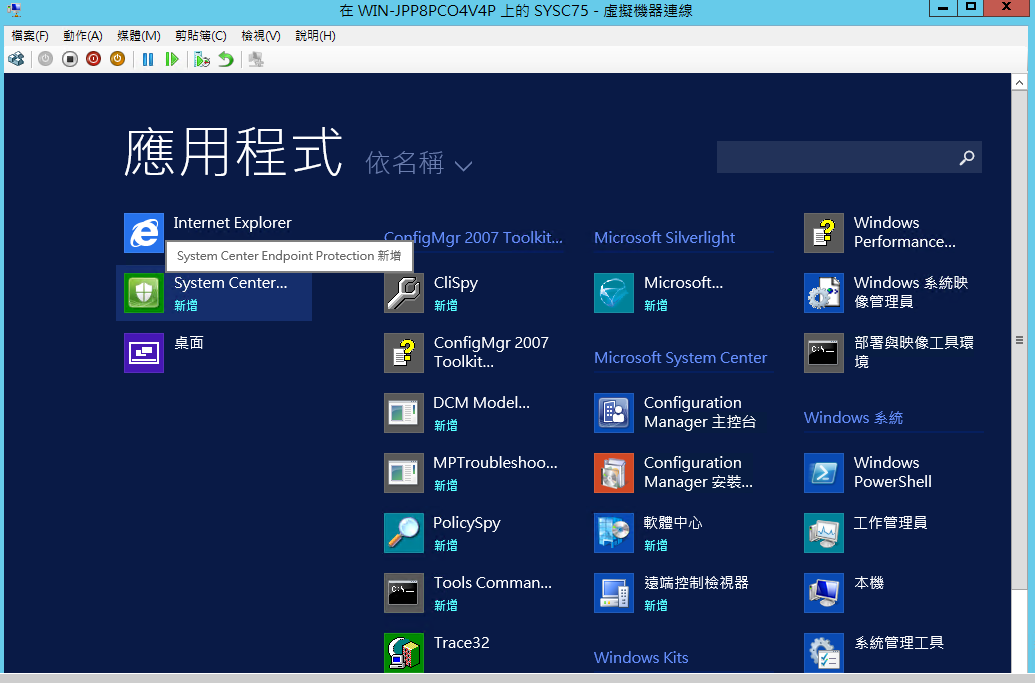
Task: Click the red Shut Down toolbar button
Action: [x=93, y=59]
